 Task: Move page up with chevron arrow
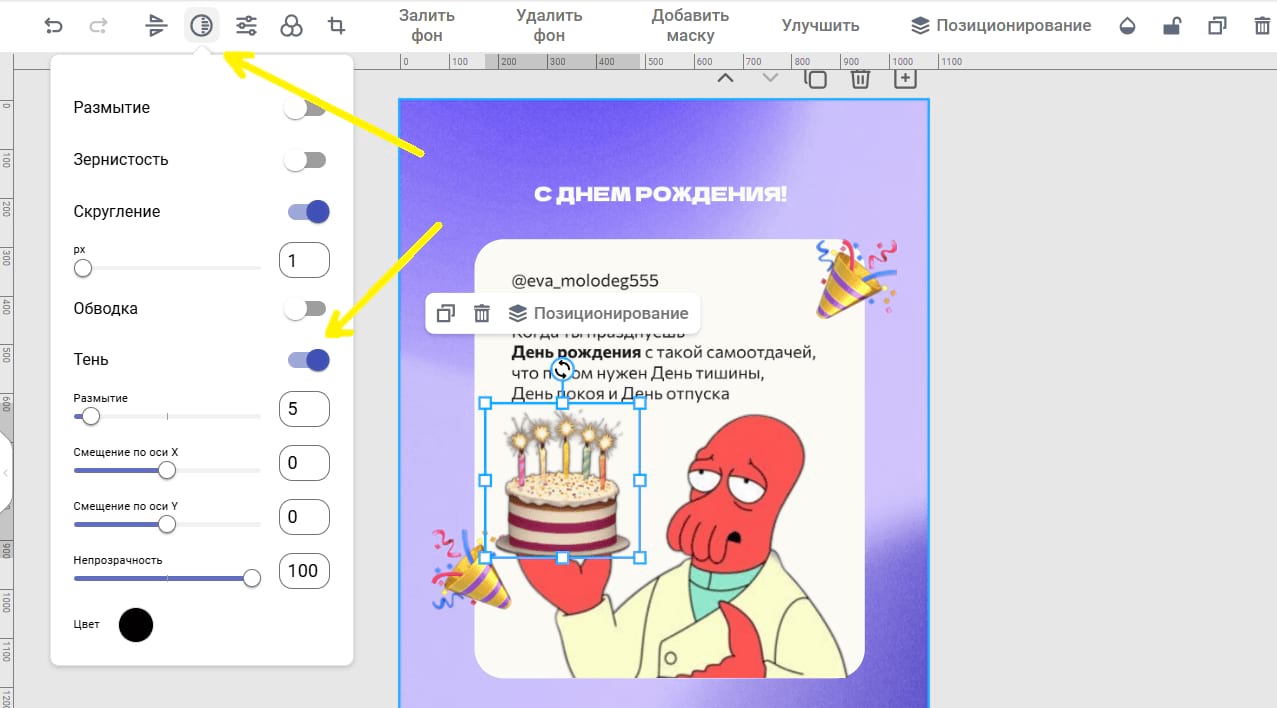[726, 77]
